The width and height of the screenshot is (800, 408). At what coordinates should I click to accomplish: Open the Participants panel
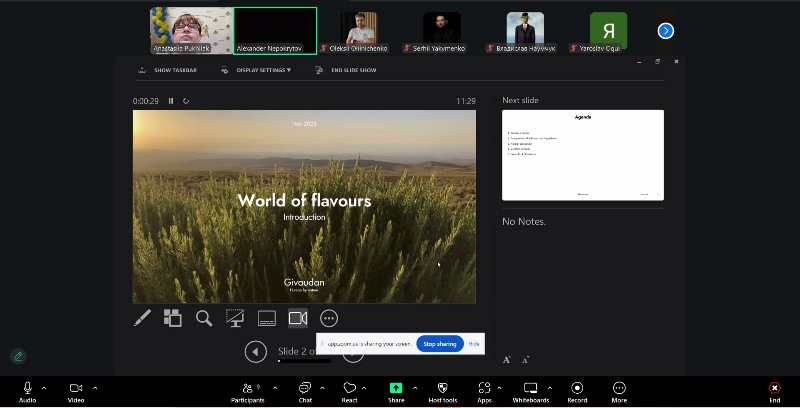click(248, 392)
